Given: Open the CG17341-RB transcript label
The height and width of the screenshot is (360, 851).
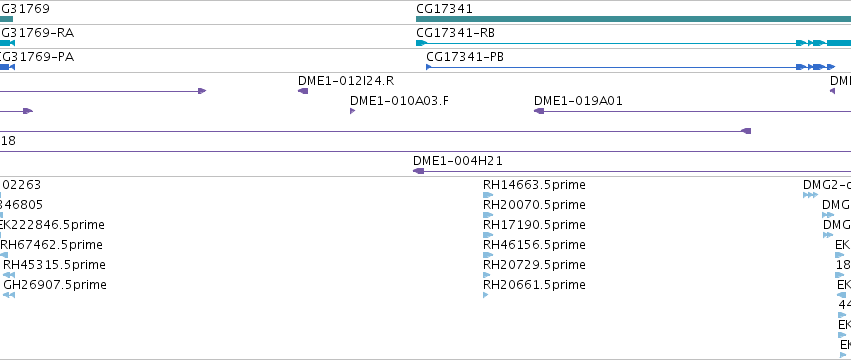Looking at the screenshot, I should (x=455, y=33).
